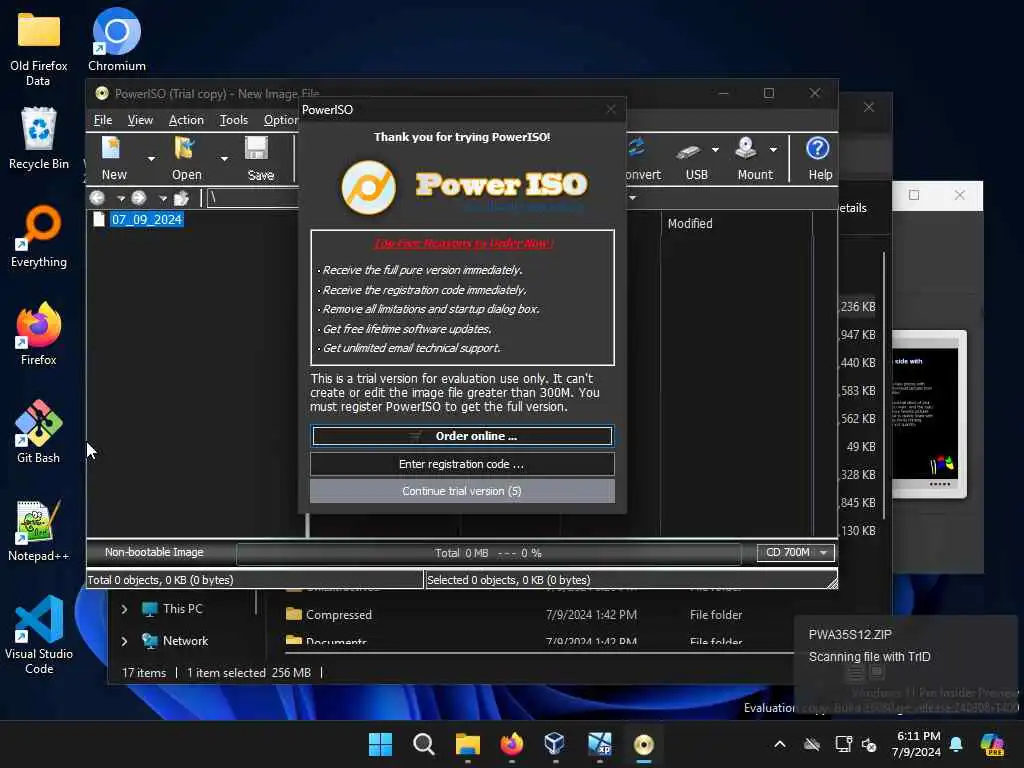Open the Action menu

pos(186,120)
